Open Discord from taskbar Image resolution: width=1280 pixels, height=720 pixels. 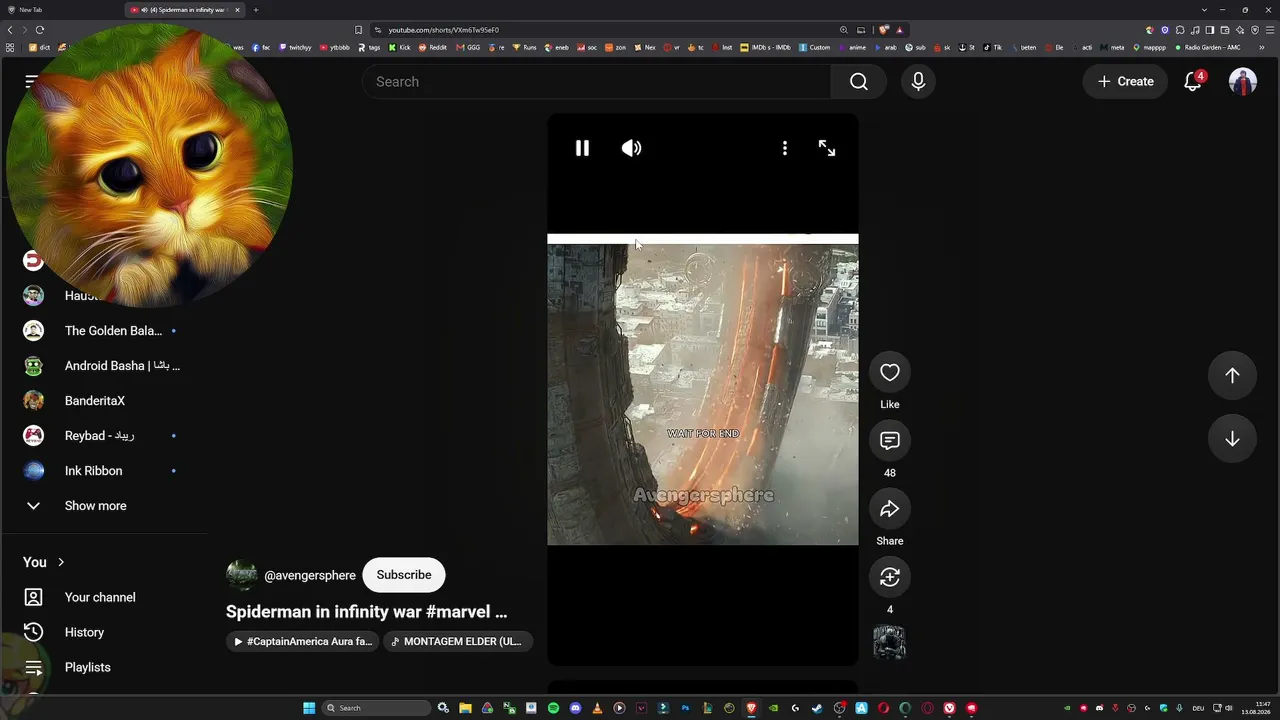pyautogui.click(x=575, y=708)
